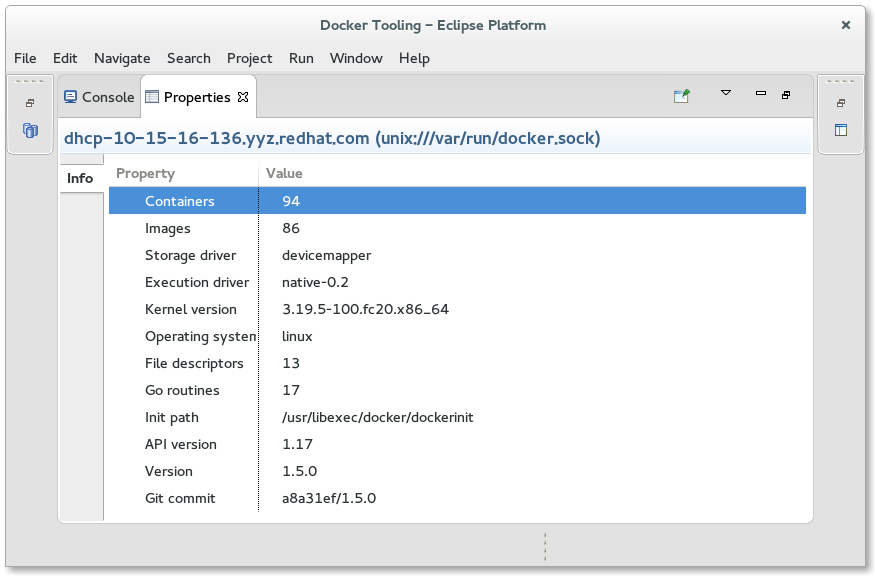Open the Search menu
Screen dimensions: 875x576
pyautogui.click(x=189, y=58)
